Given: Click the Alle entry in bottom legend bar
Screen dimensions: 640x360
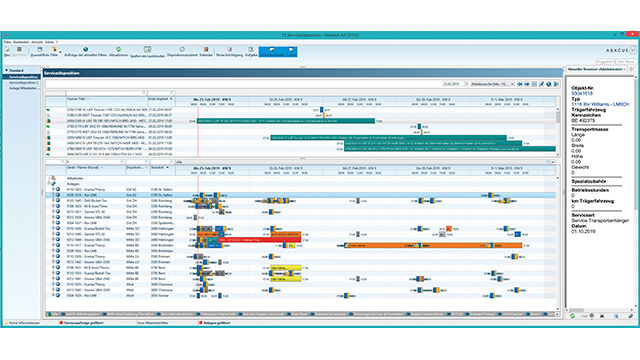Looking at the screenshot, I should [x=53, y=314].
